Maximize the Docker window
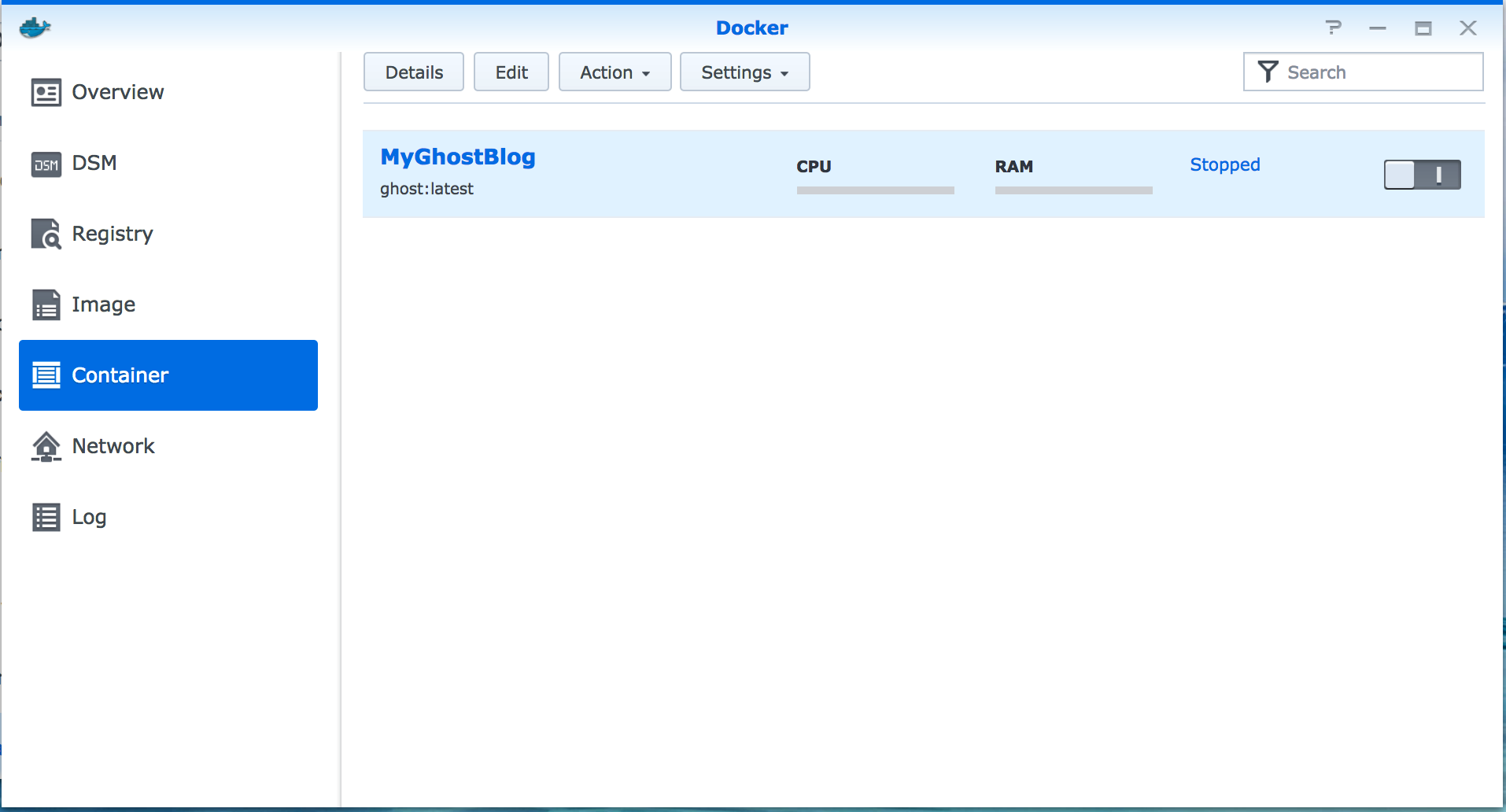The height and width of the screenshot is (812, 1506). point(1423,28)
